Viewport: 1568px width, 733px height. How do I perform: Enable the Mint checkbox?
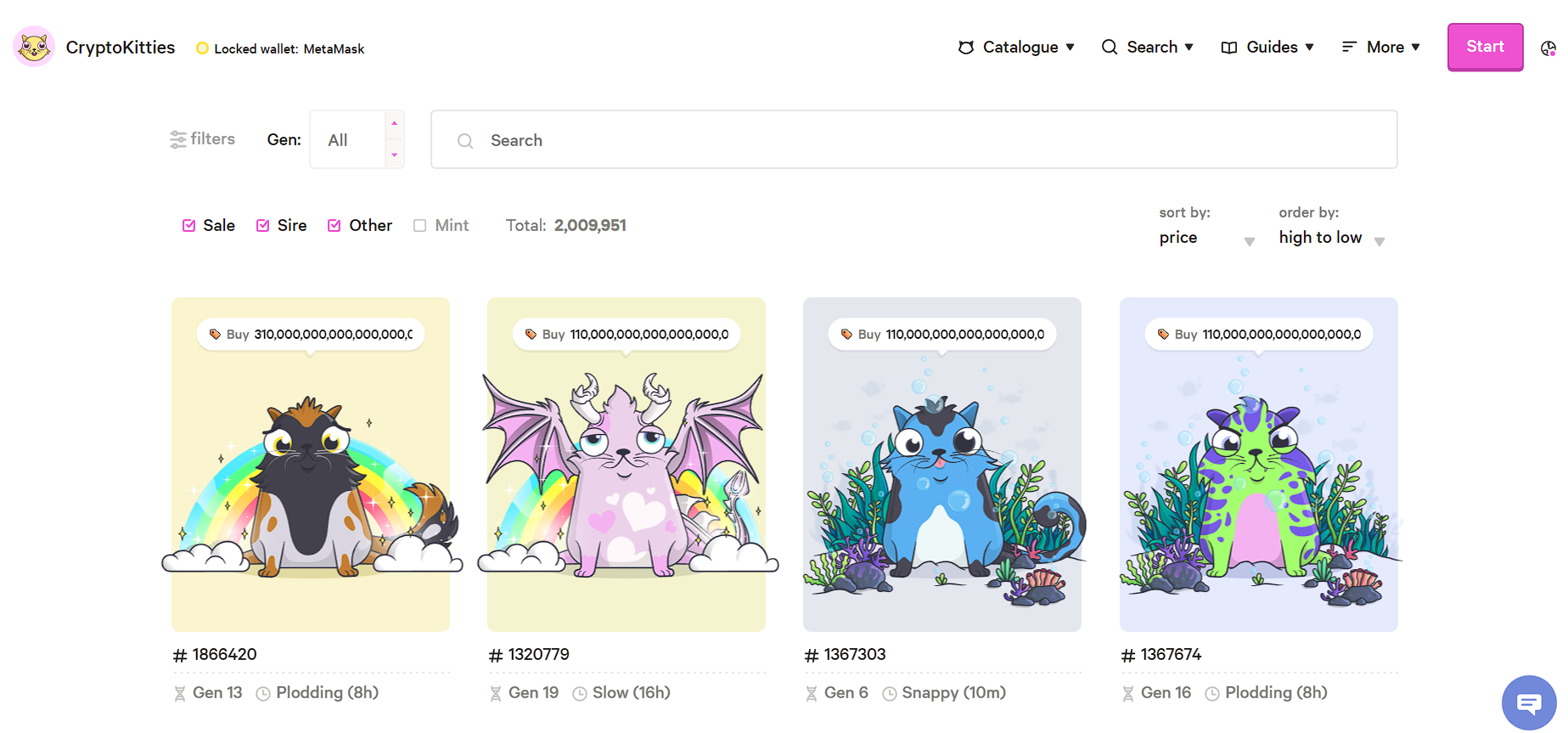[419, 225]
